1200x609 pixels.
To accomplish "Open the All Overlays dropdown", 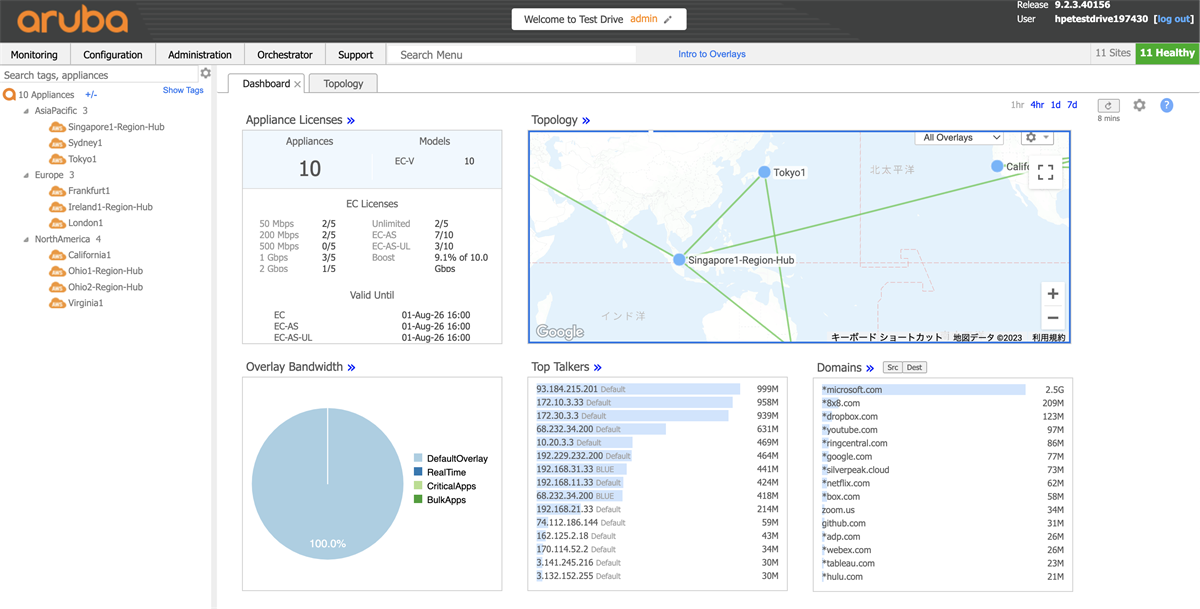I will click(x=960, y=137).
